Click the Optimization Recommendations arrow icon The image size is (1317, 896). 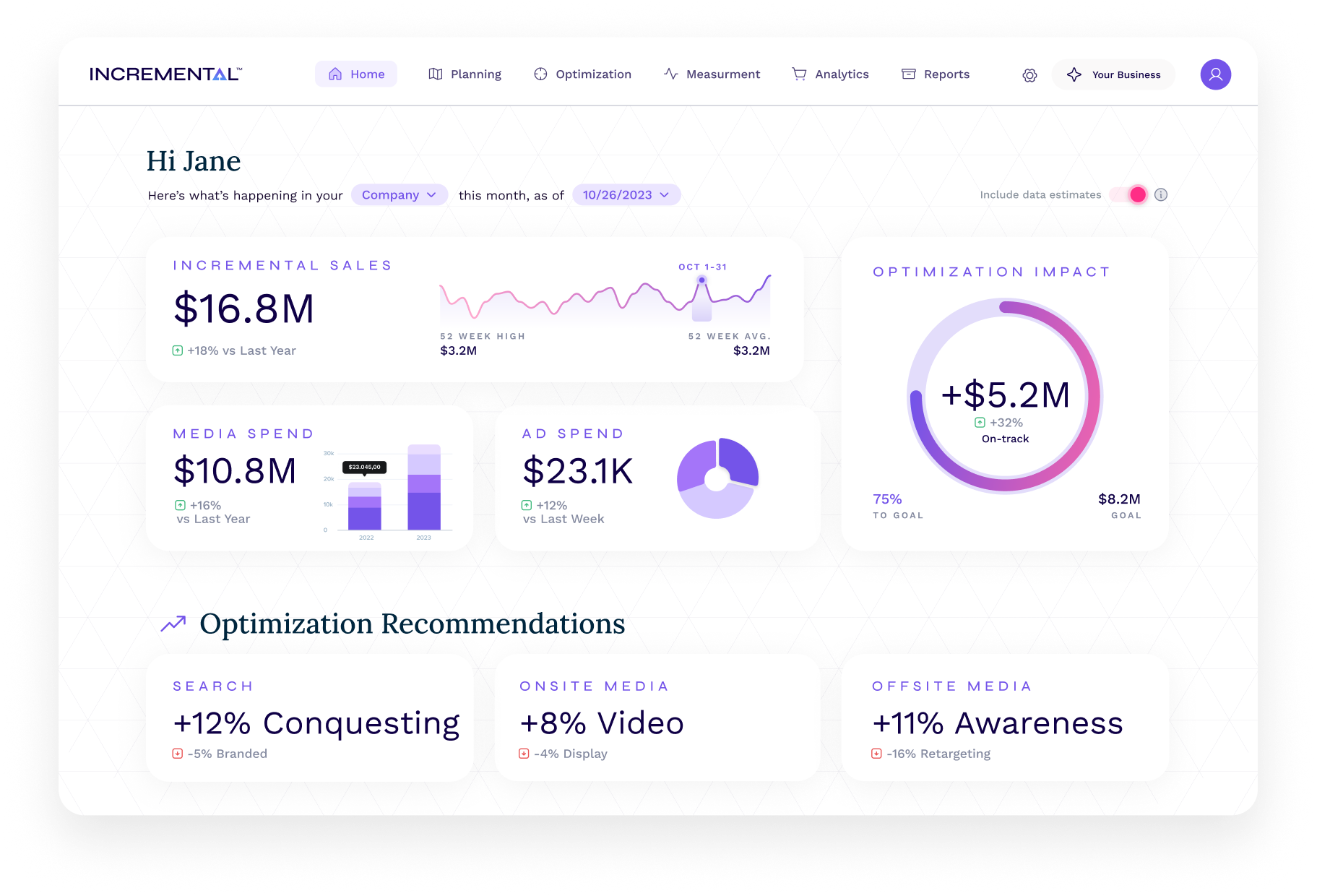click(173, 623)
